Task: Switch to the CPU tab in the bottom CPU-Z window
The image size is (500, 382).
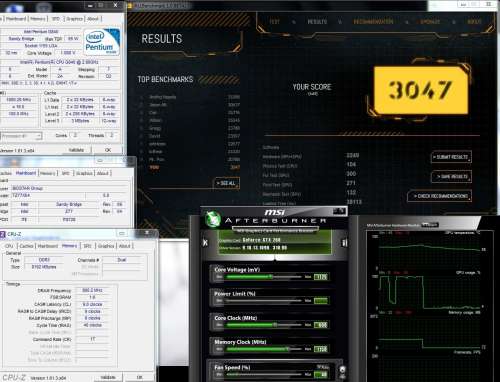Action: [x=9, y=246]
